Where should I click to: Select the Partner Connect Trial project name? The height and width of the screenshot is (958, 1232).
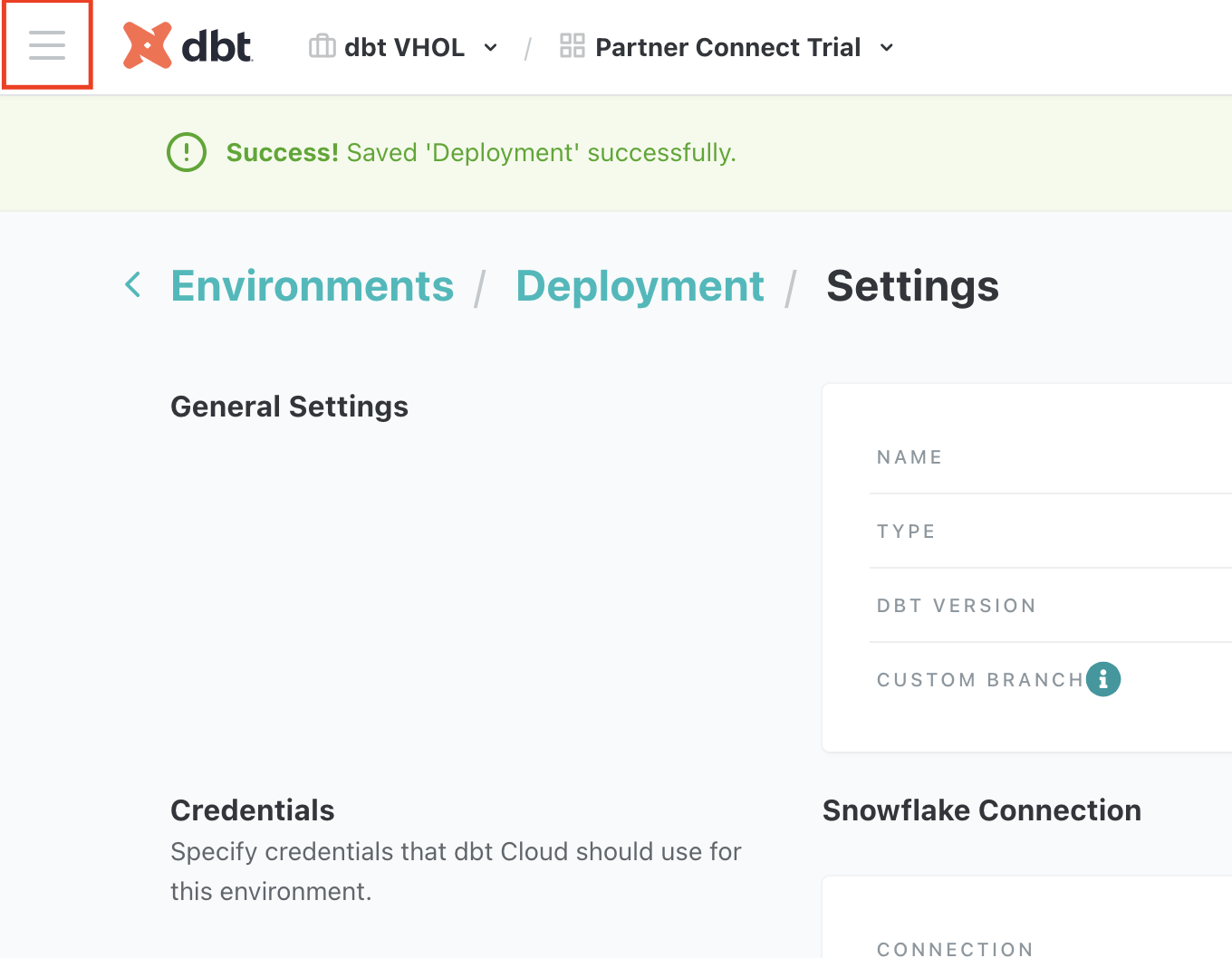point(727,47)
